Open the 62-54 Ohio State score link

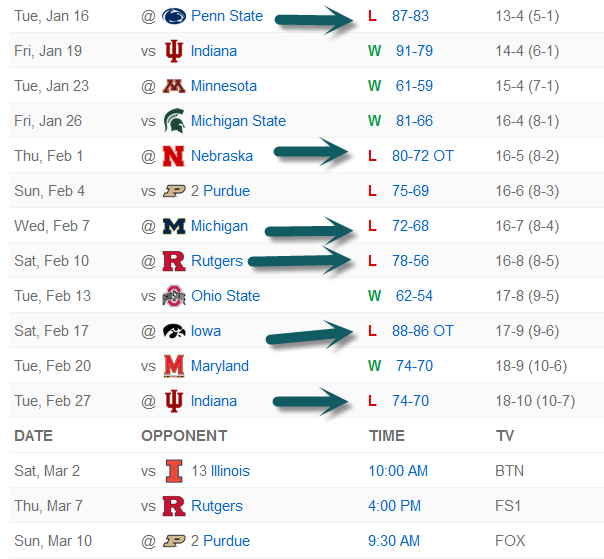pos(414,296)
